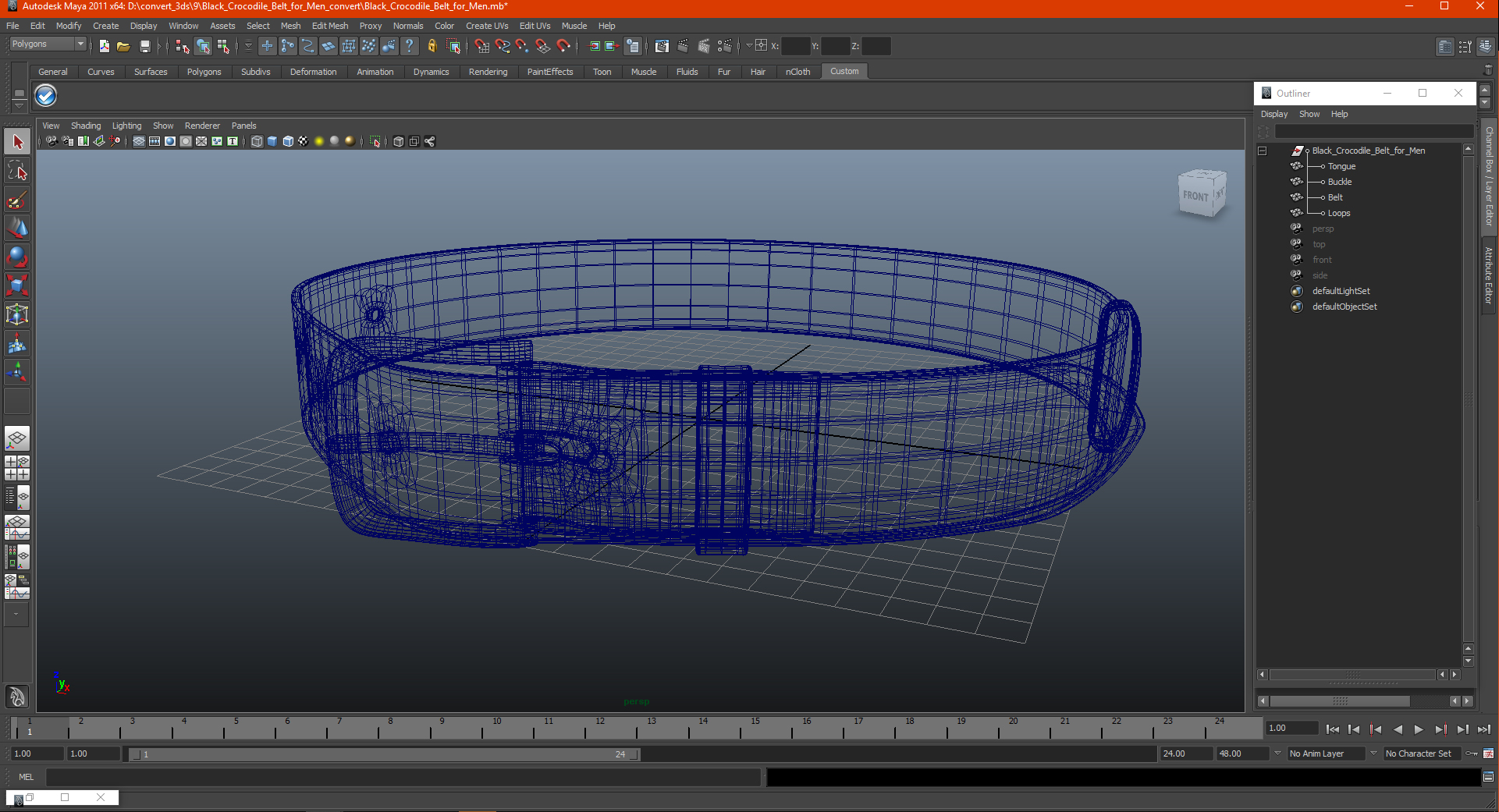The image size is (1499, 812).
Task: Activate the Paint Selection tool
Action: pyautogui.click(x=17, y=200)
